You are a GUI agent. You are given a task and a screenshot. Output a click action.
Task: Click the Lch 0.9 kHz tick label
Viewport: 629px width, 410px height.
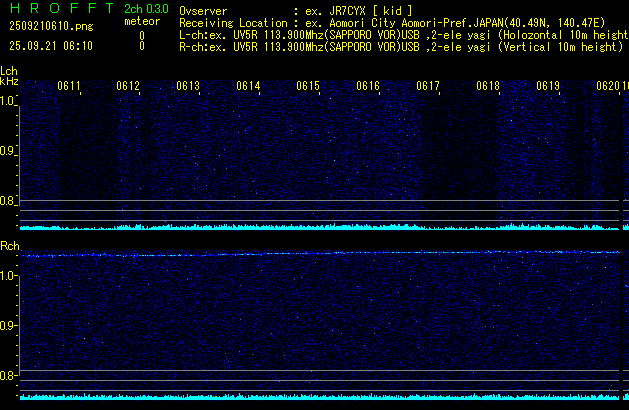[x=9, y=151]
